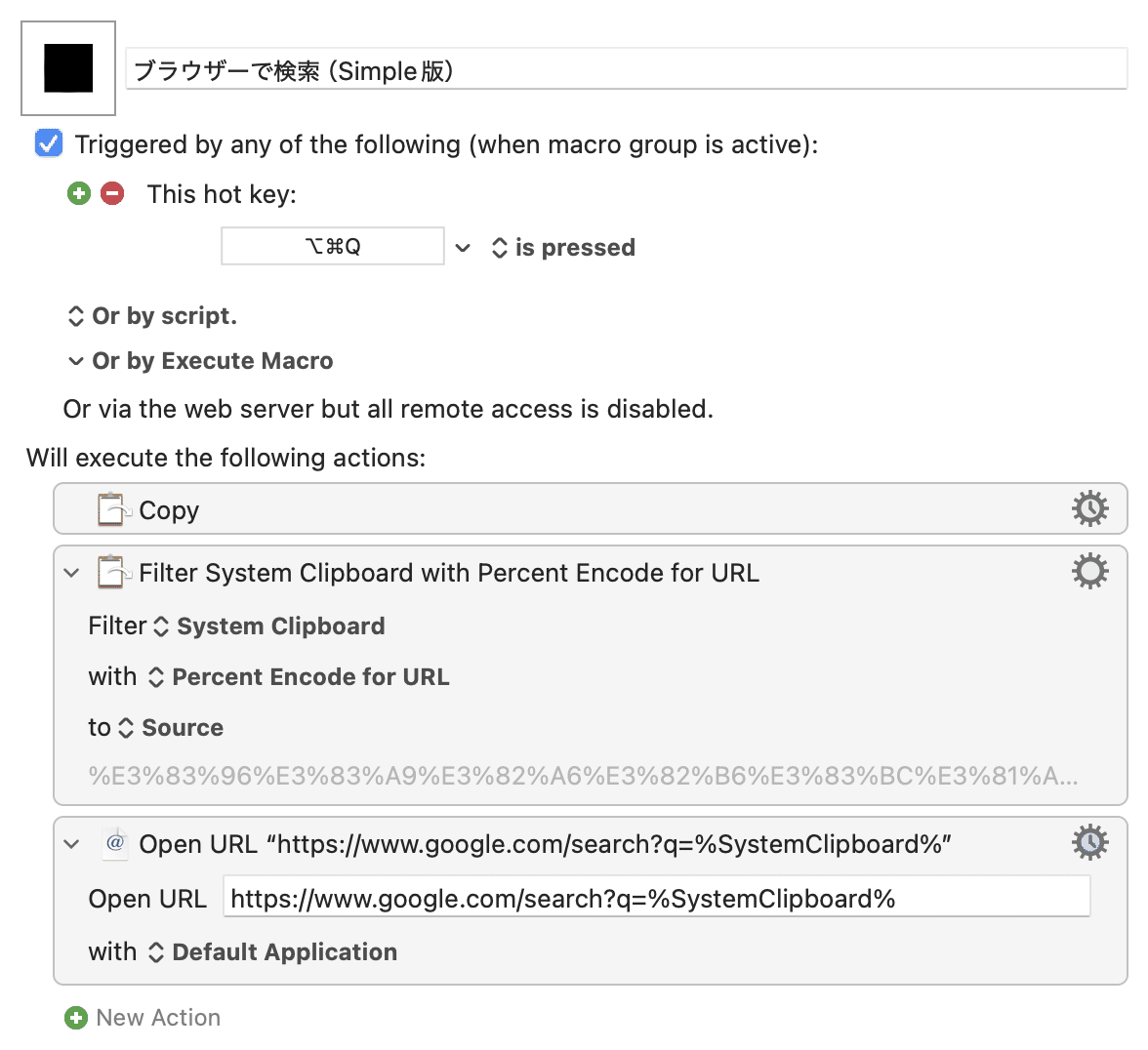The width and height of the screenshot is (1148, 1050).
Task: Click the @ icon on the Open URL action
Action: [x=115, y=843]
